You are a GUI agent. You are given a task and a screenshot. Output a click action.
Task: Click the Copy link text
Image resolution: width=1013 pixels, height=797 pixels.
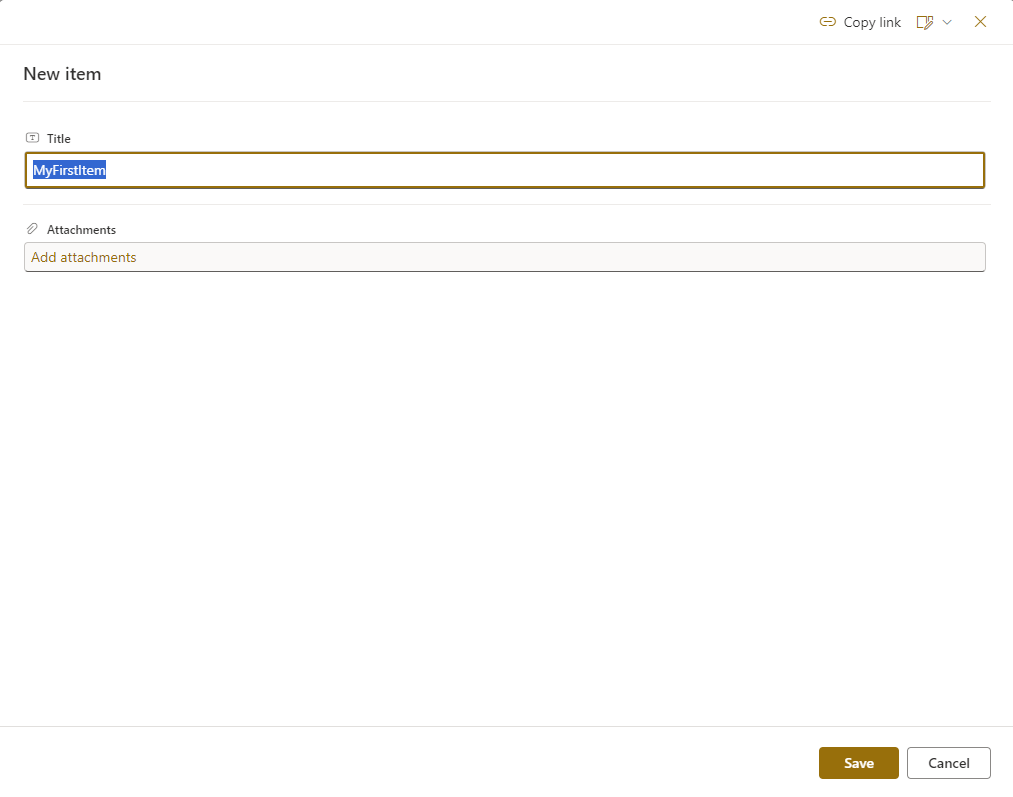pyautogui.click(x=872, y=22)
